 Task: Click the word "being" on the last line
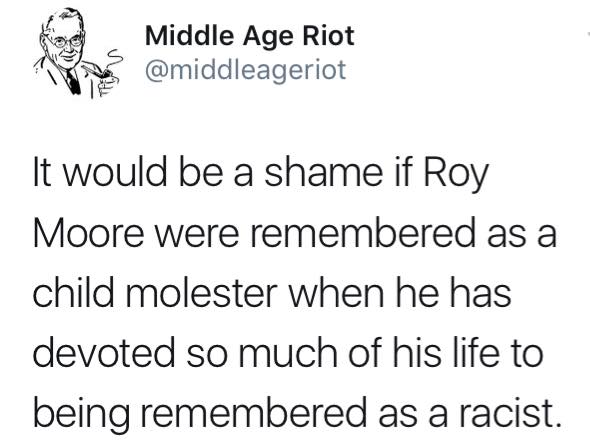pyautogui.click(x=82, y=415)
